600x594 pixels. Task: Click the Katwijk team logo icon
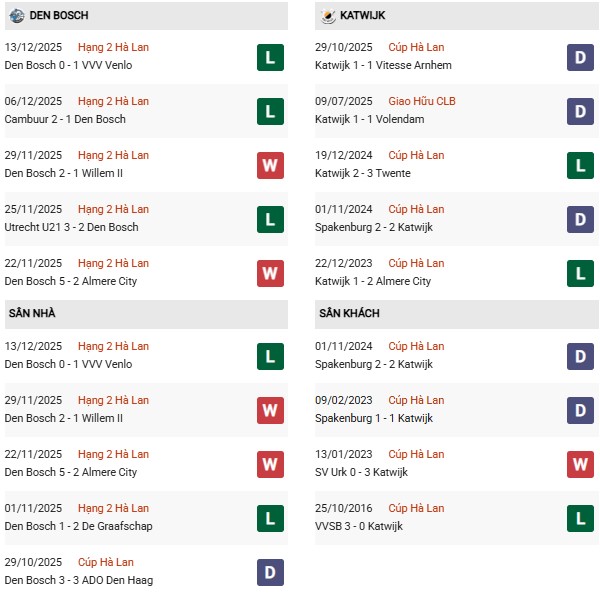[x=328, y=16]
